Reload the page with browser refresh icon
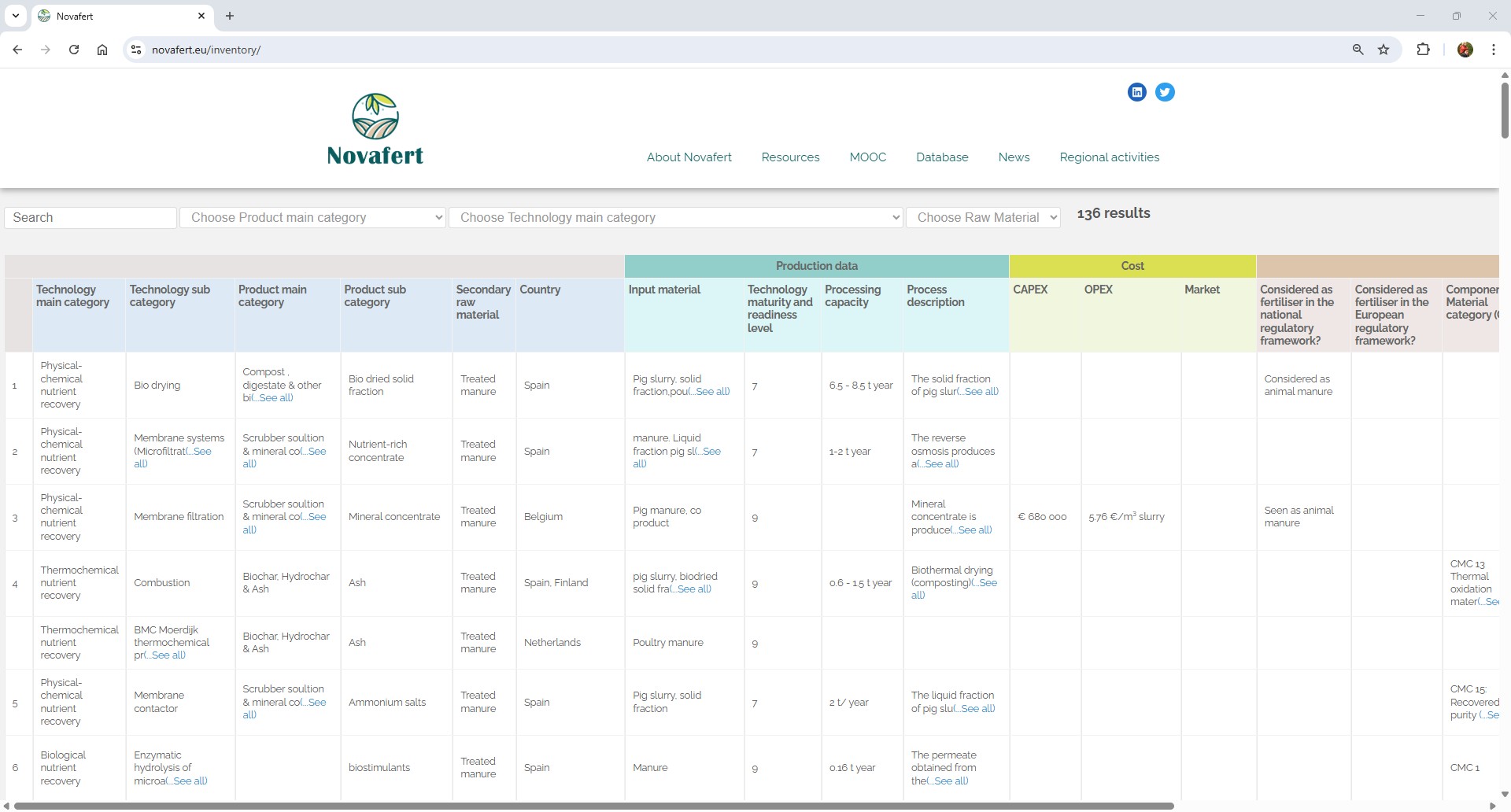Image resolution: width=1511 pixels, height=812 pixels. click(x=74, y=50)
